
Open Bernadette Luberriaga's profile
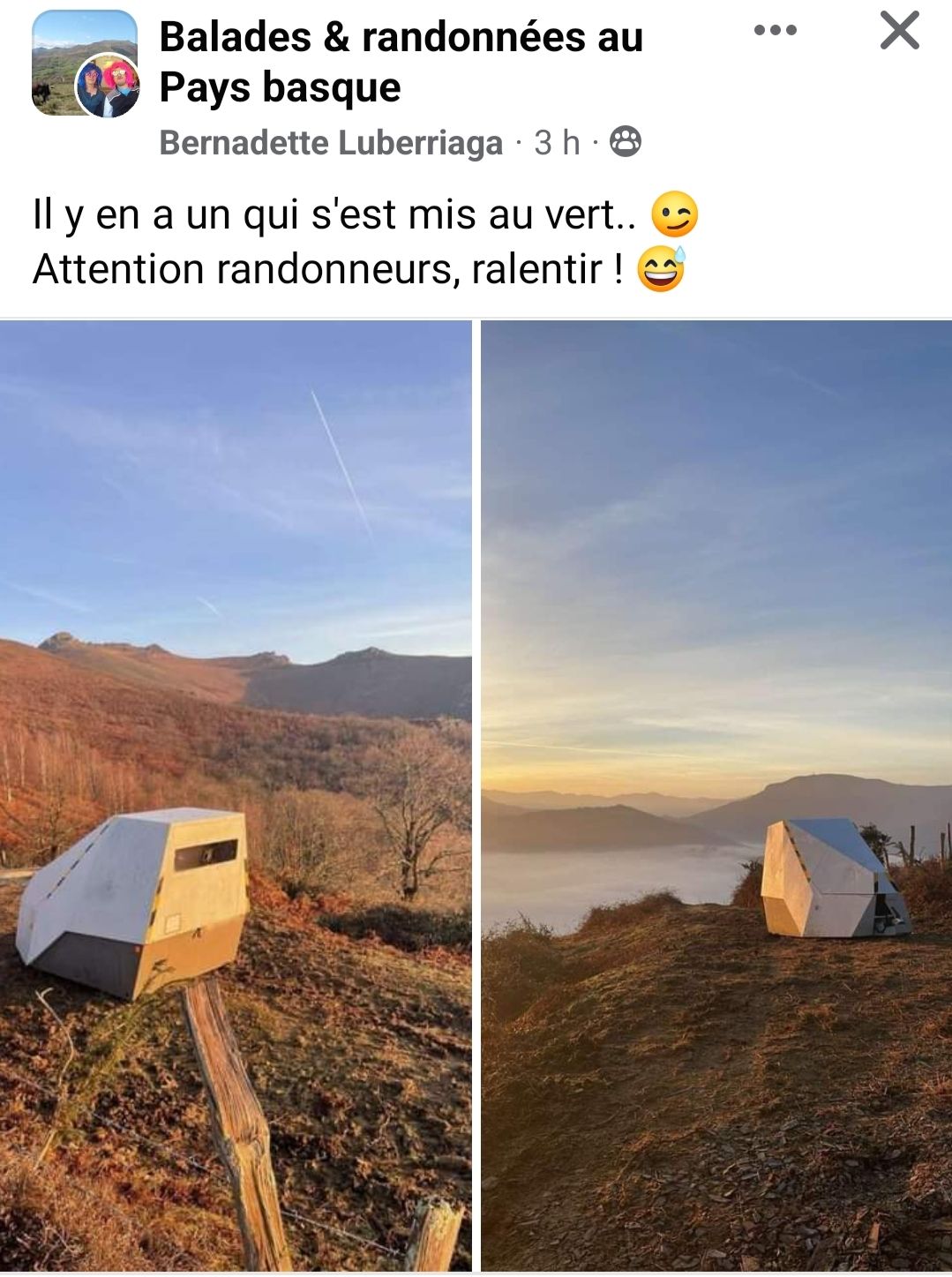[331, 143]
